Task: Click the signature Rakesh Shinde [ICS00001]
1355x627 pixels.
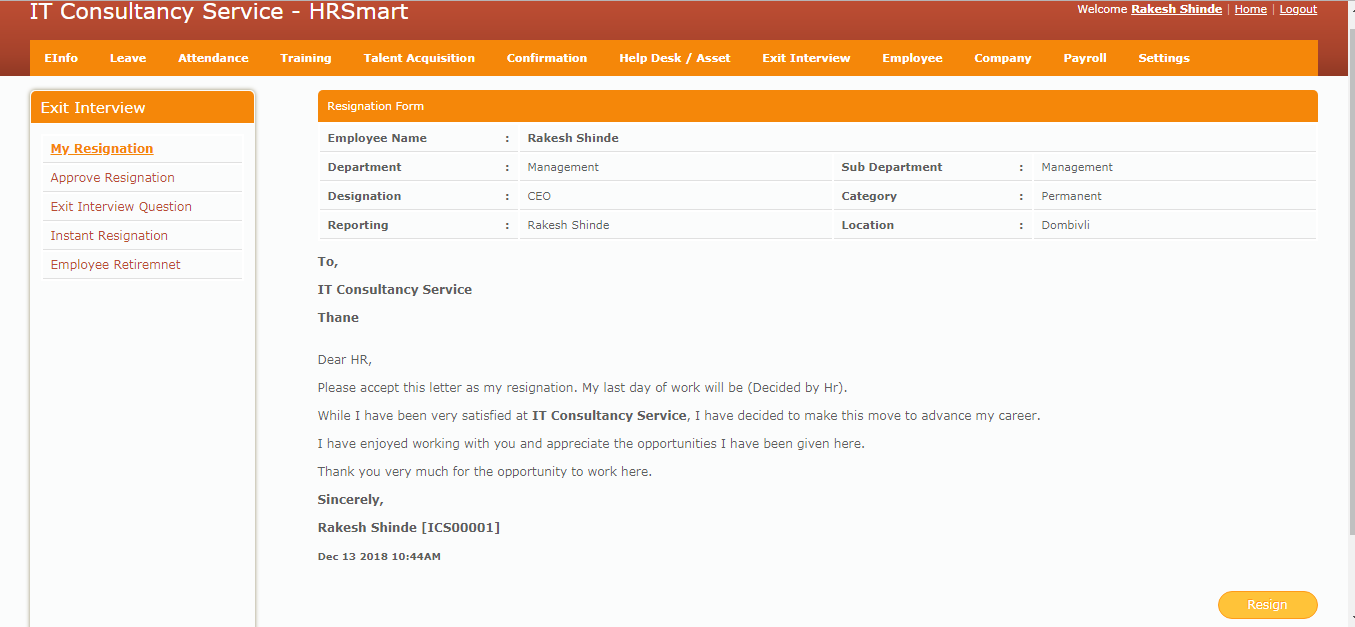Action: [409, 527]
